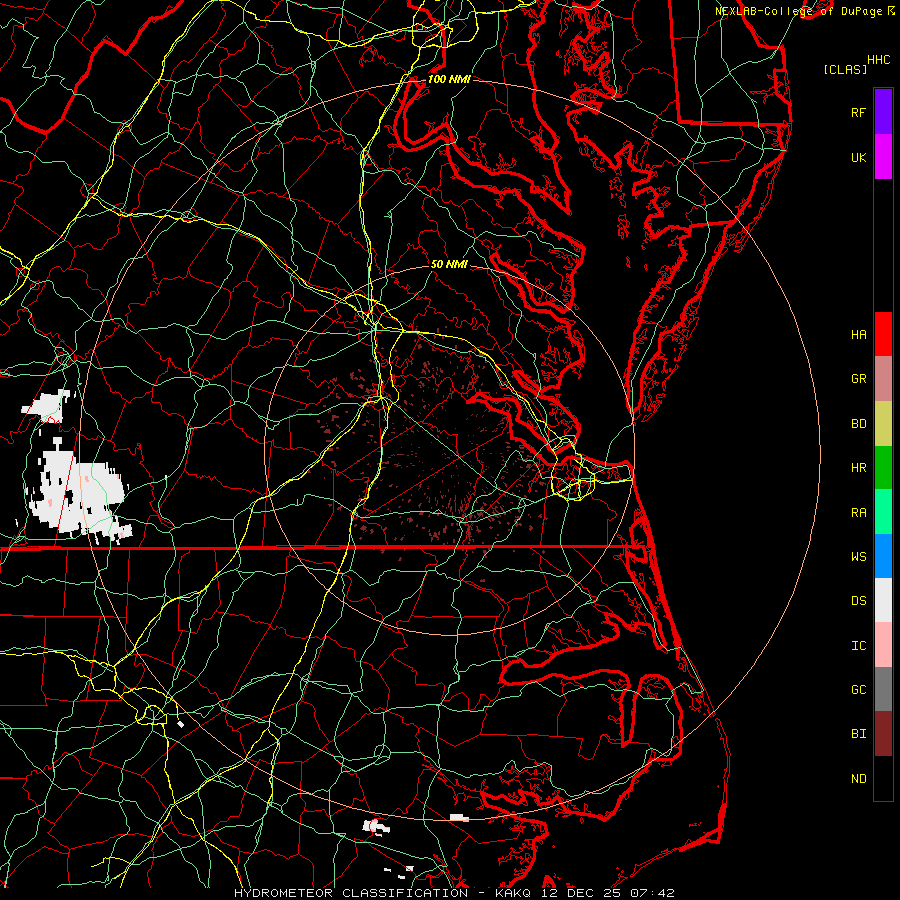Click the HA legend label
The width and height of the screenshot is (900, 900).
point(858,335)
